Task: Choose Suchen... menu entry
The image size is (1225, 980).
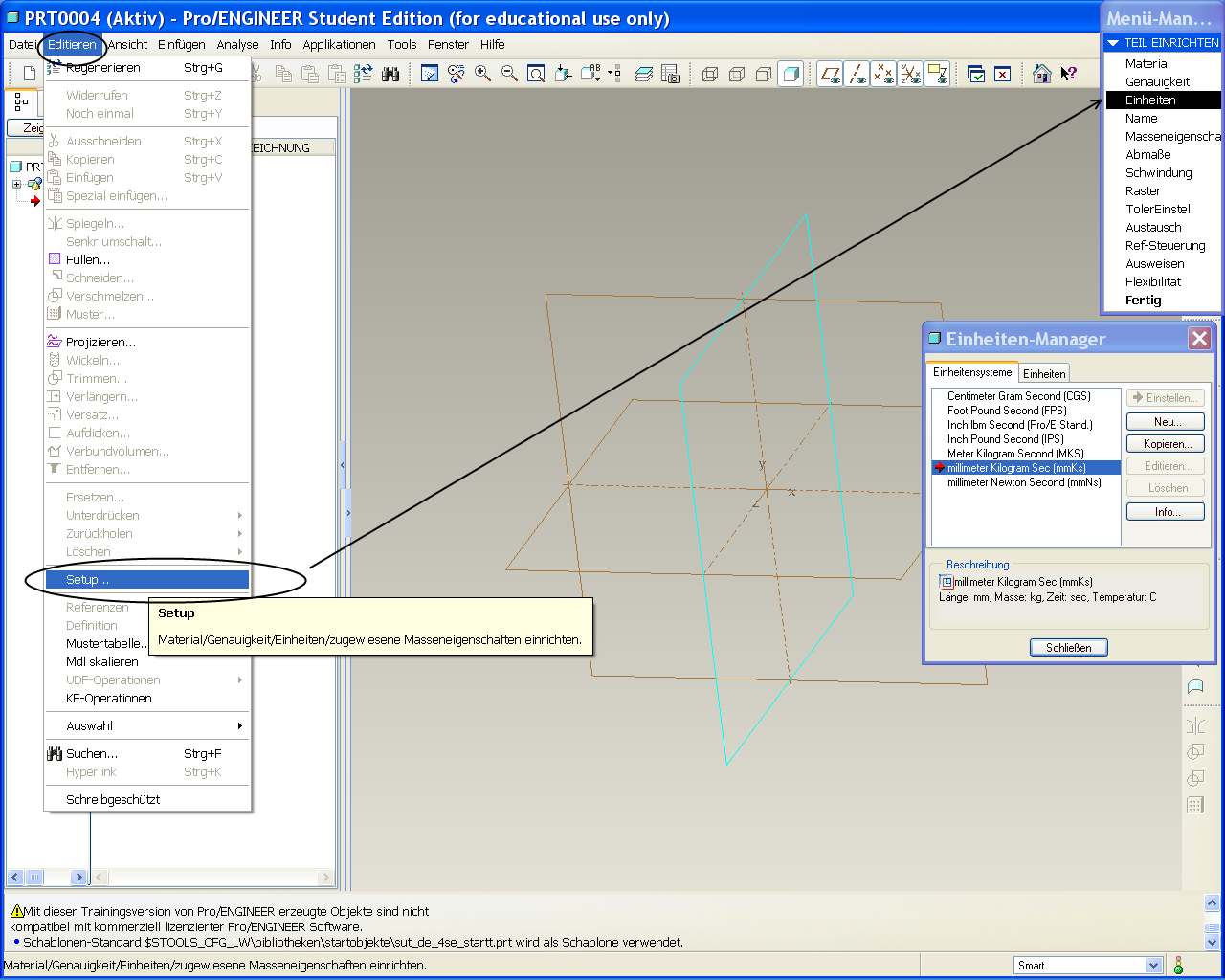Action: point(148,753)
